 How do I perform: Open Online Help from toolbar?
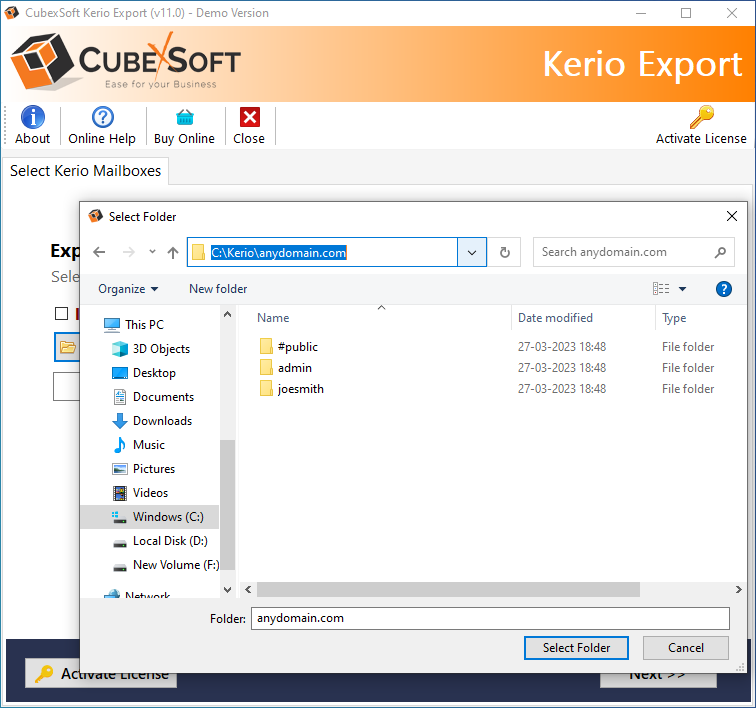[x=102, y=125]
